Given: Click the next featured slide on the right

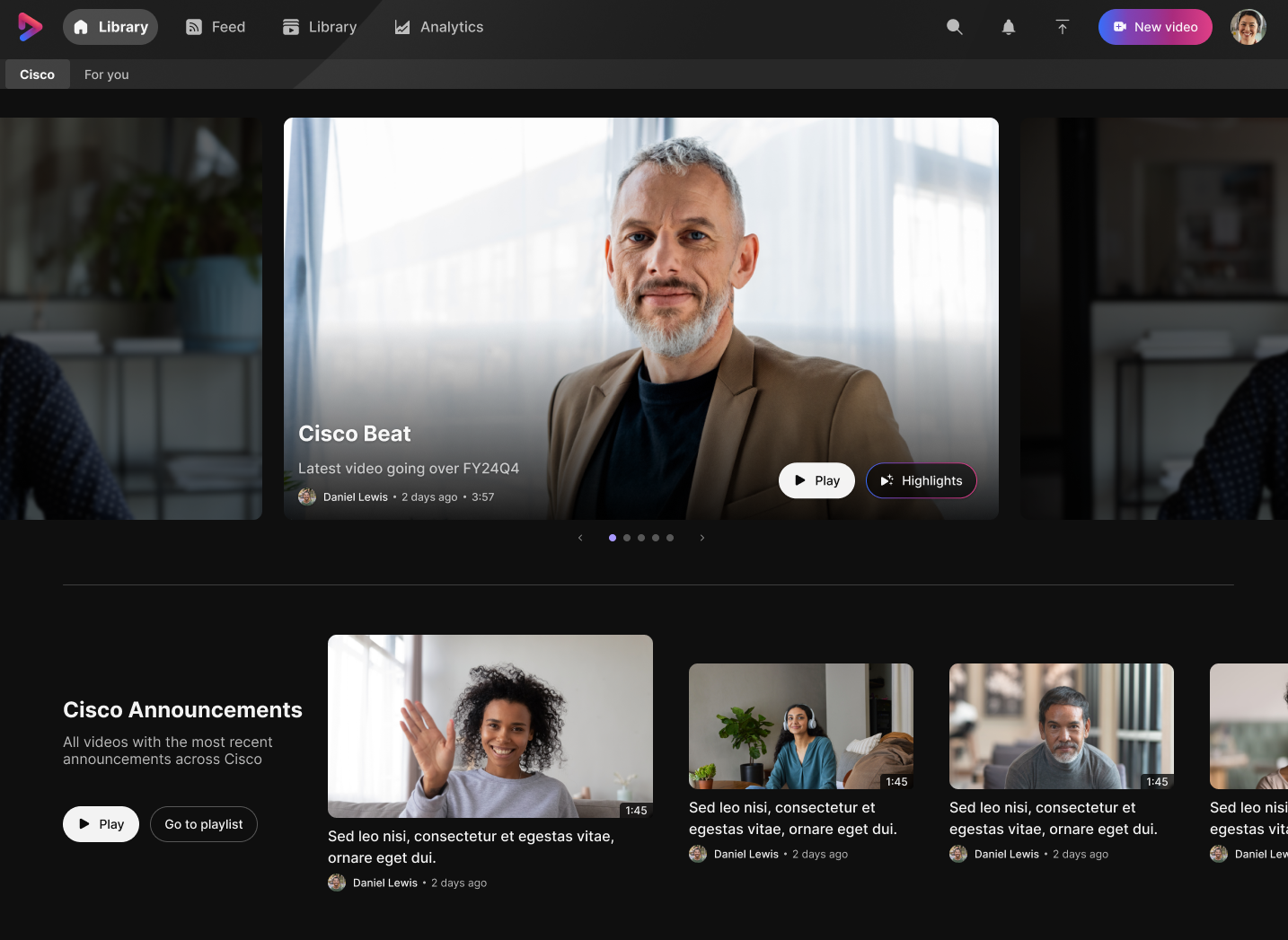Looking at the screenshot, I should coord(1154,319).
